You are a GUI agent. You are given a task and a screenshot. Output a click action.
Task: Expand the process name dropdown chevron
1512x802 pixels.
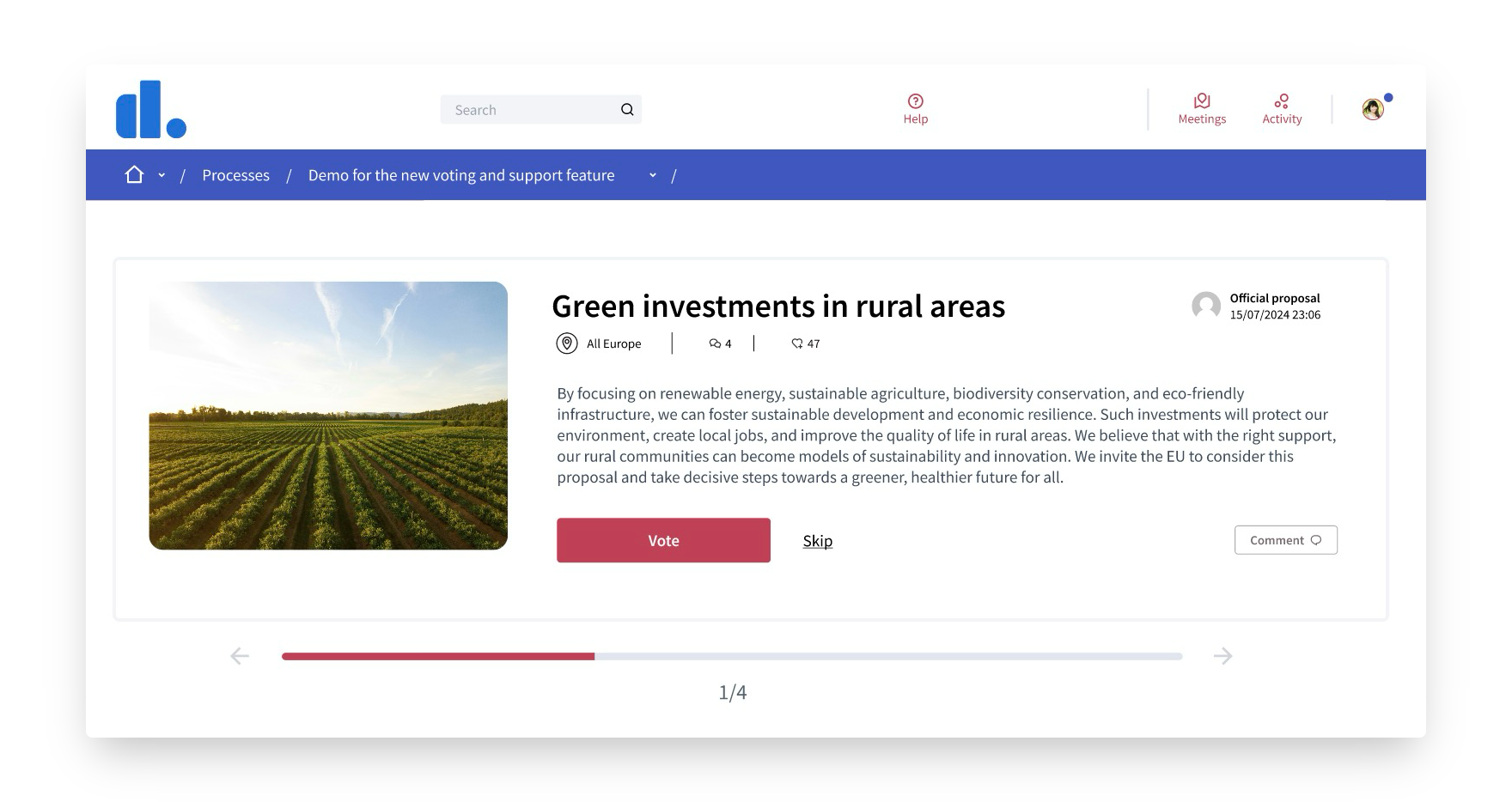(x=653, y=175)
